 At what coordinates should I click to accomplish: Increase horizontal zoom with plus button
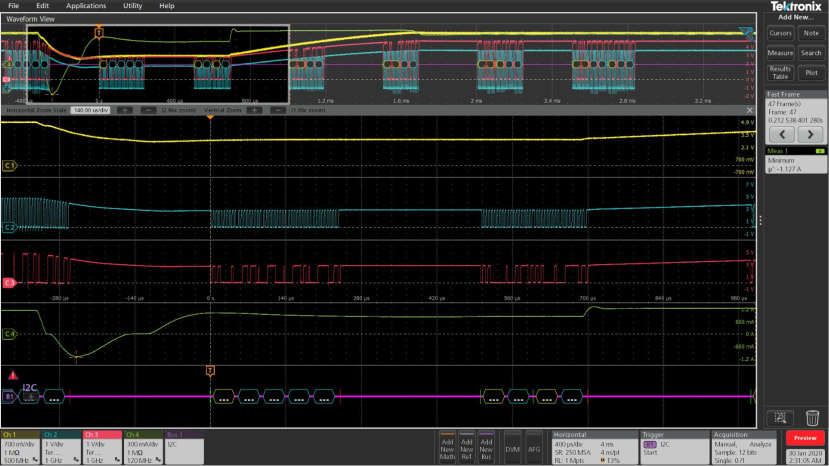pyautogui.click(x=125, y=110)
